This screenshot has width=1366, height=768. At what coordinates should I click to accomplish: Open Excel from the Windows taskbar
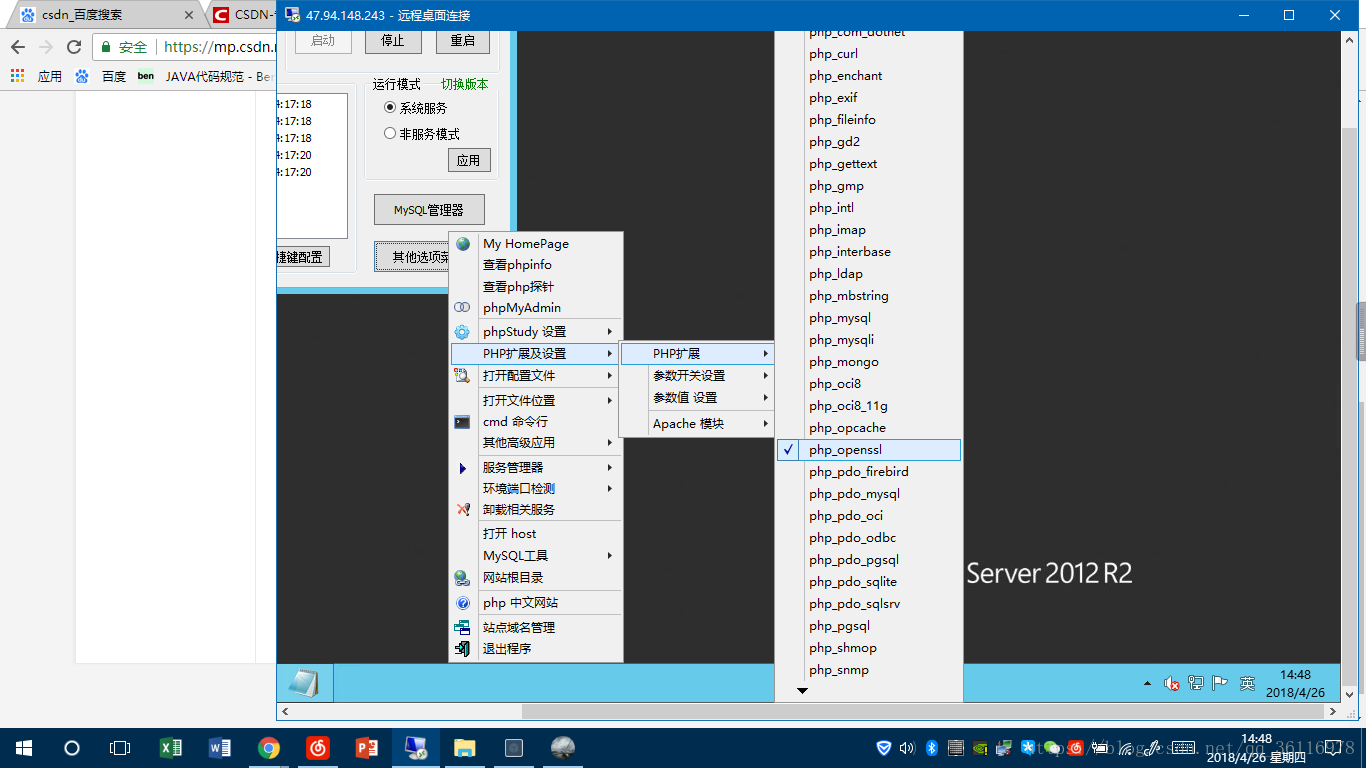[x=171, y=748]
